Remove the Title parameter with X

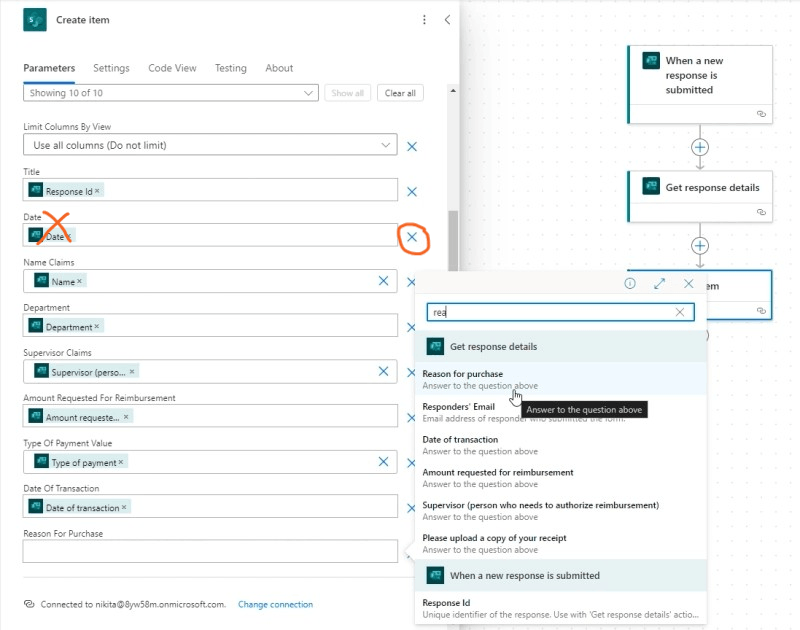point(412,191)
